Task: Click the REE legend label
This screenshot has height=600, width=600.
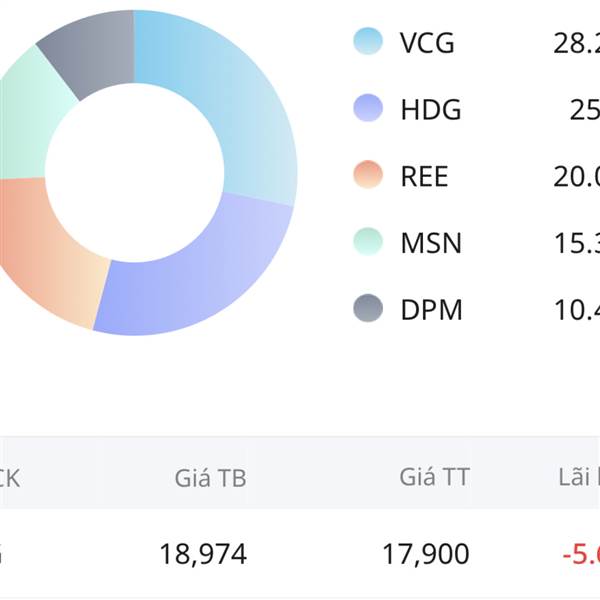Action: click(424, 176)
